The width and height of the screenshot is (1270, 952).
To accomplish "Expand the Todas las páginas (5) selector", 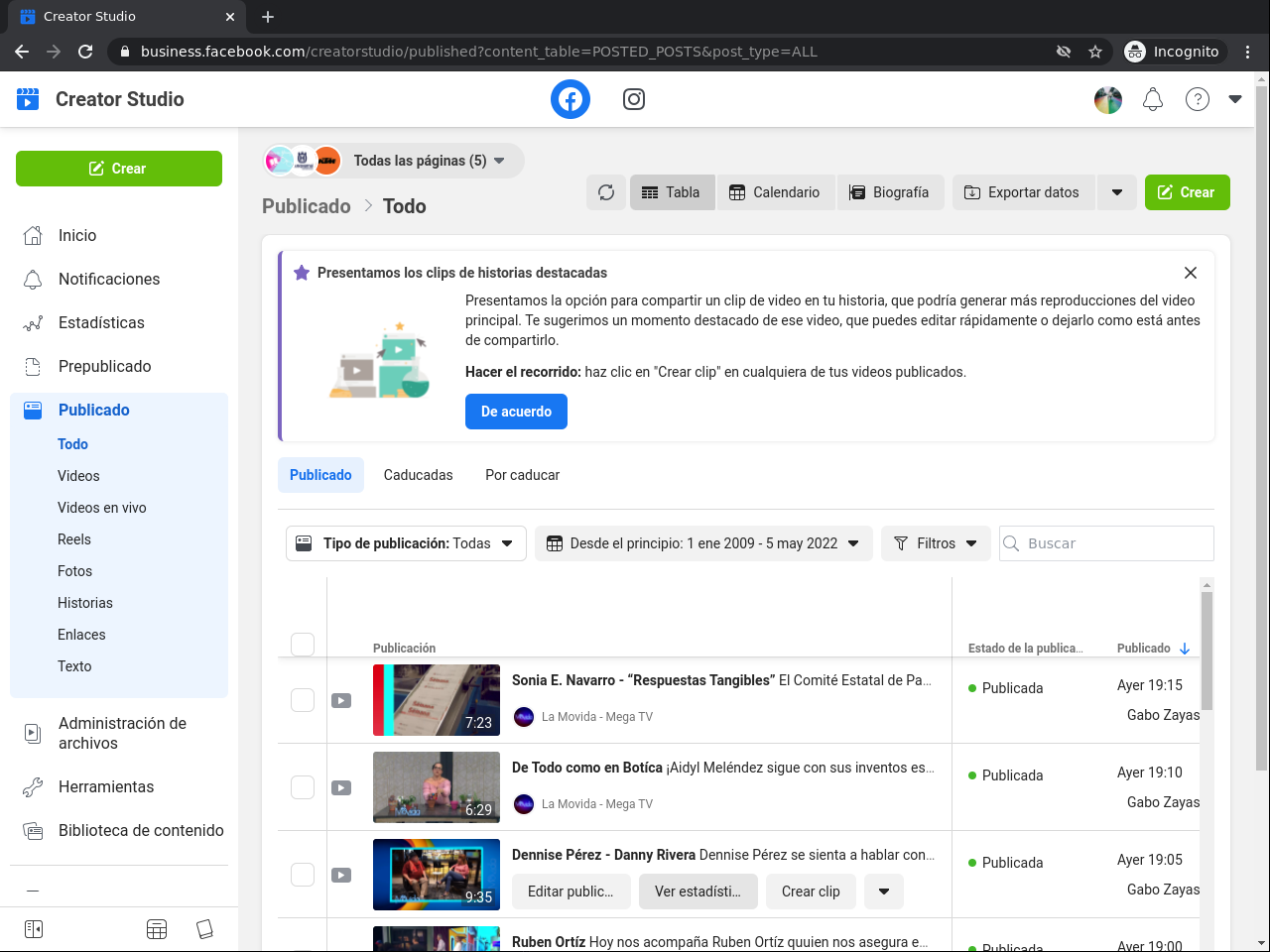I will pyautogui.click(x=394, y=161).
